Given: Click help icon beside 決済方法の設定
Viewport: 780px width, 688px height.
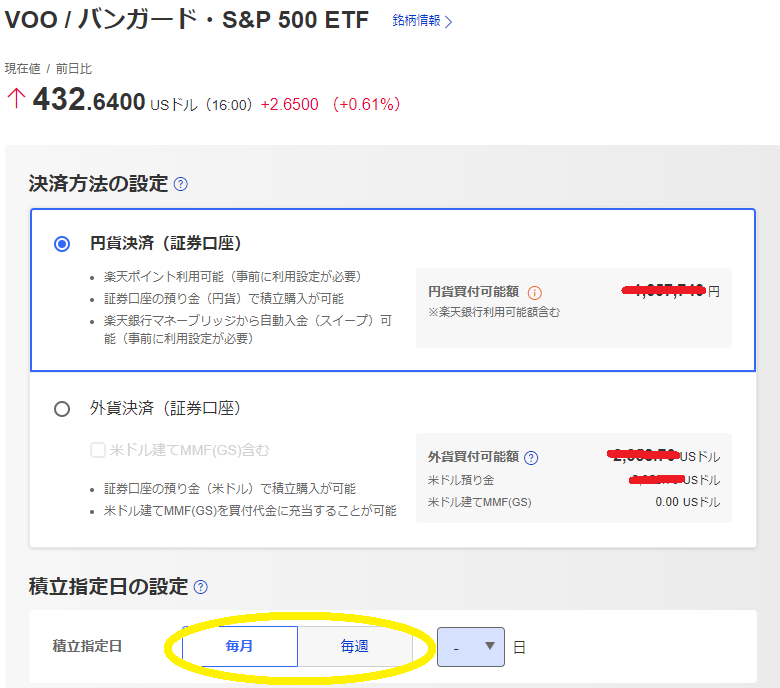Looking at the screenshot, I should tap(181, 185).
